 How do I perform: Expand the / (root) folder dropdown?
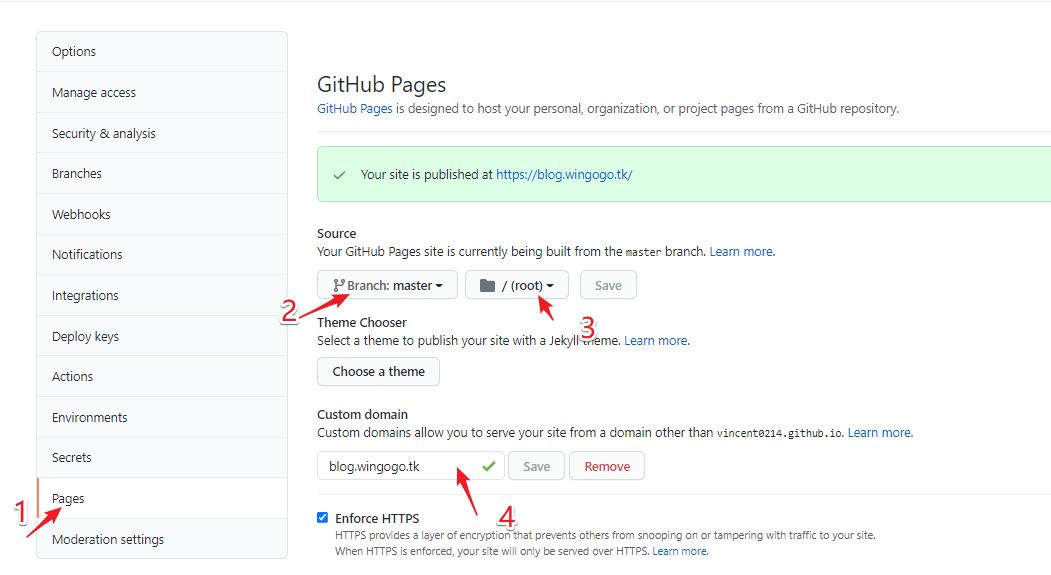(517, 285)
